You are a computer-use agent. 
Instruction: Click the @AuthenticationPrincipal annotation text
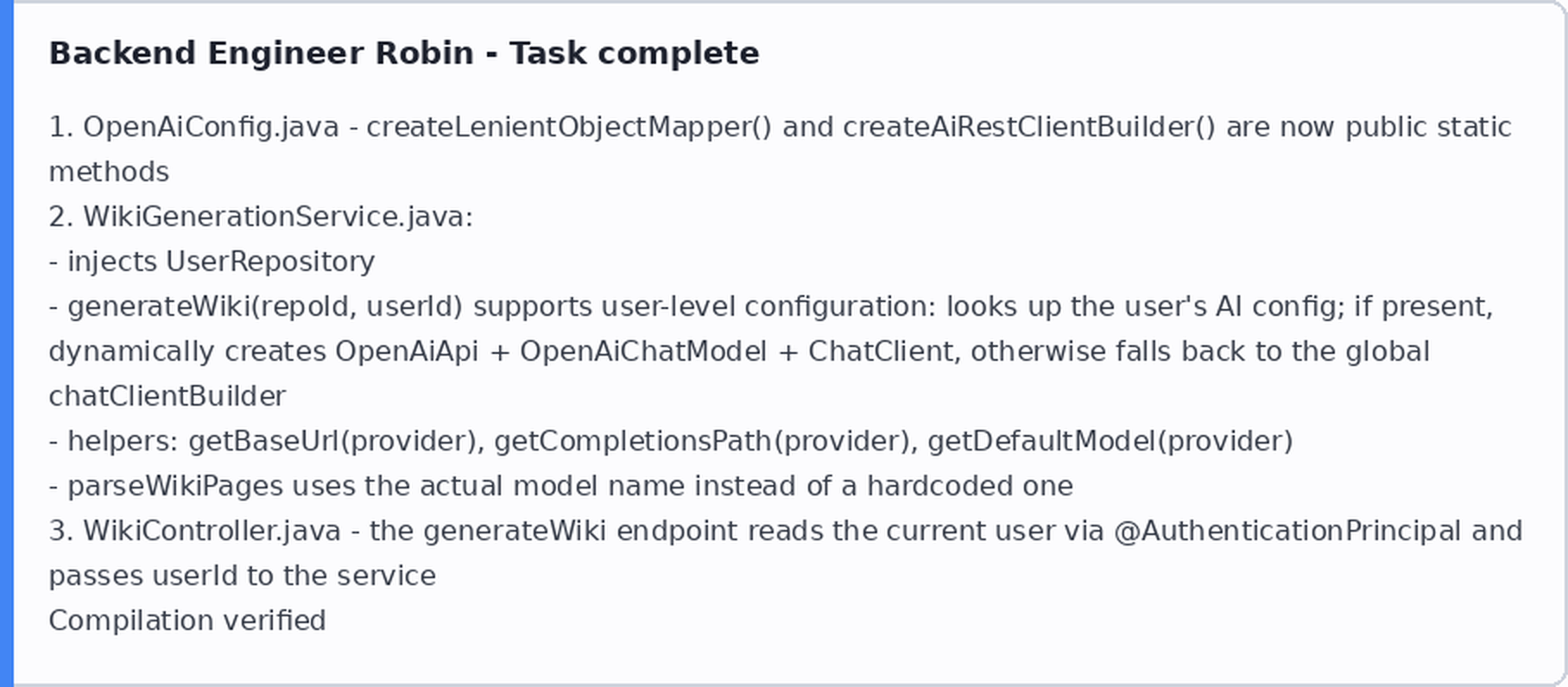click(1287, 531)
